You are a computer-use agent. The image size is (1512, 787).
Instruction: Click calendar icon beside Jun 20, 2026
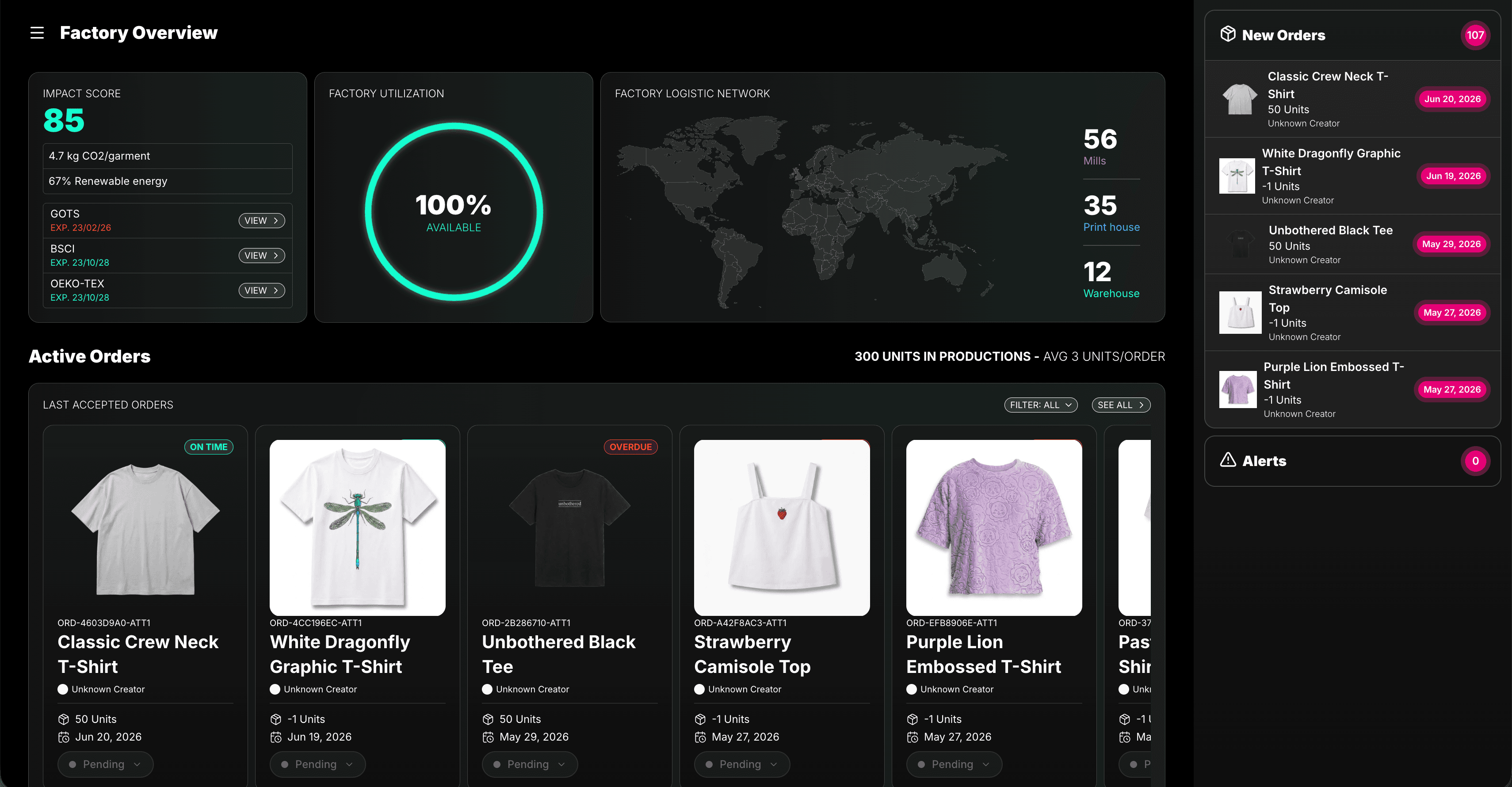pyautogui.click(x=63, y=737)
